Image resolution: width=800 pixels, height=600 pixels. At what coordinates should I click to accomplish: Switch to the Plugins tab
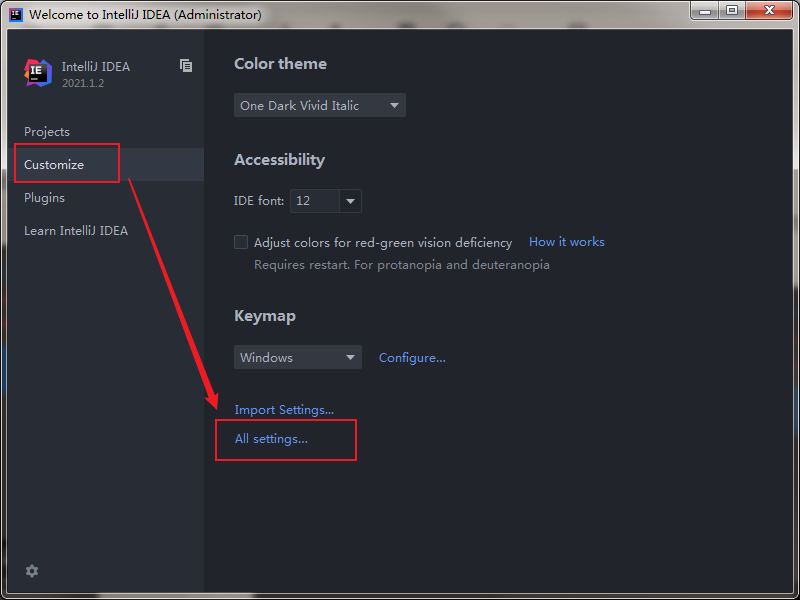click(x=44, y=197)
